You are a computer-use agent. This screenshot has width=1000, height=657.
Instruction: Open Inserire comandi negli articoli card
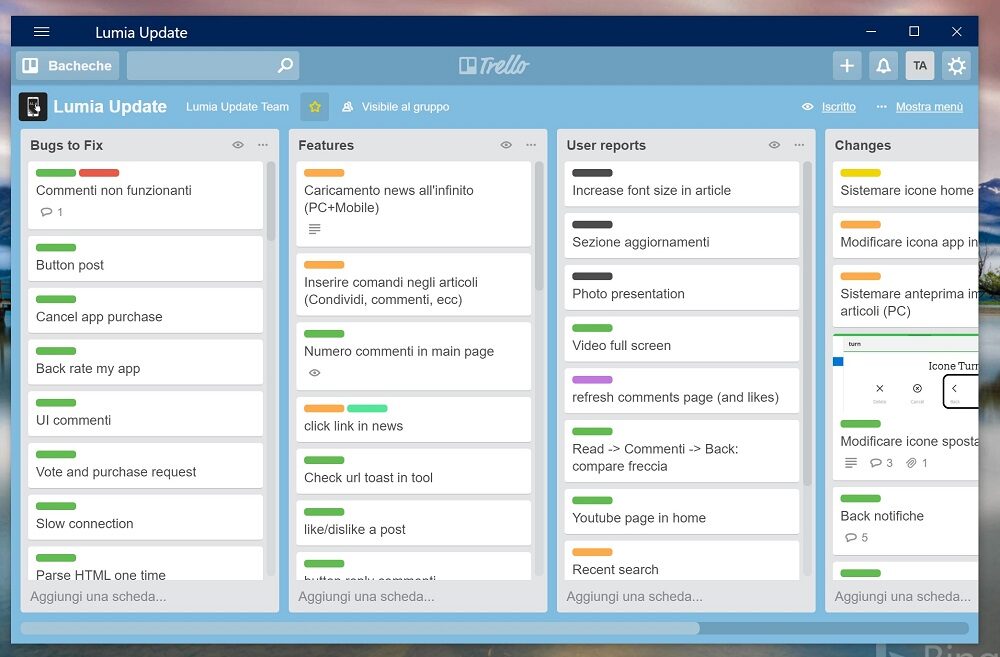coord(413,284)
